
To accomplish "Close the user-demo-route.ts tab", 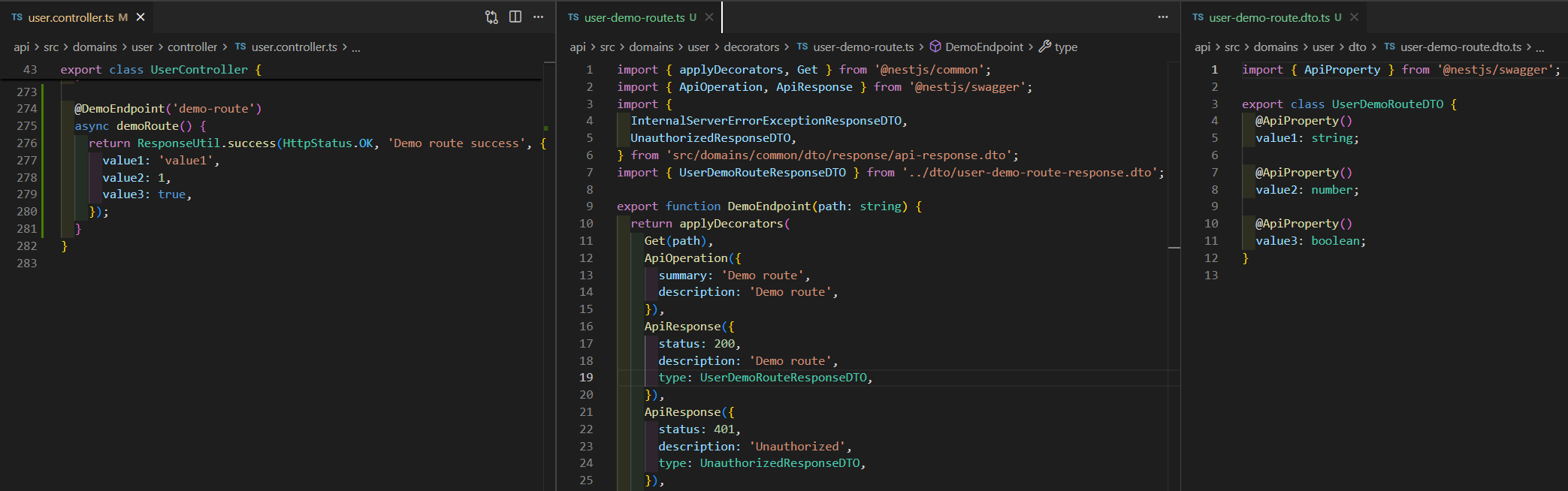I will click(709, 17).
